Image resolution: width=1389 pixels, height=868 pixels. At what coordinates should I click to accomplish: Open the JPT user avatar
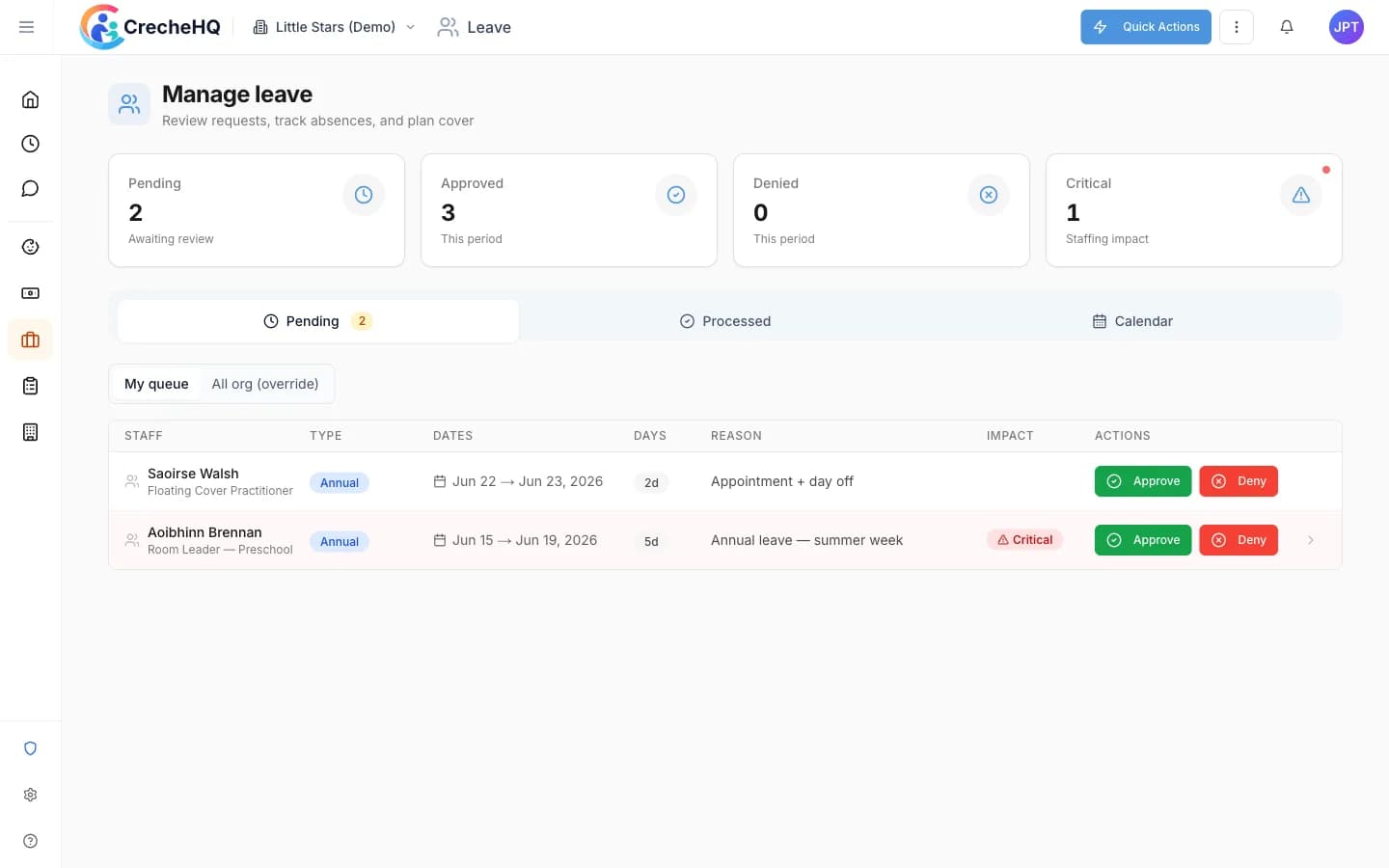[x=1347, y=27]
